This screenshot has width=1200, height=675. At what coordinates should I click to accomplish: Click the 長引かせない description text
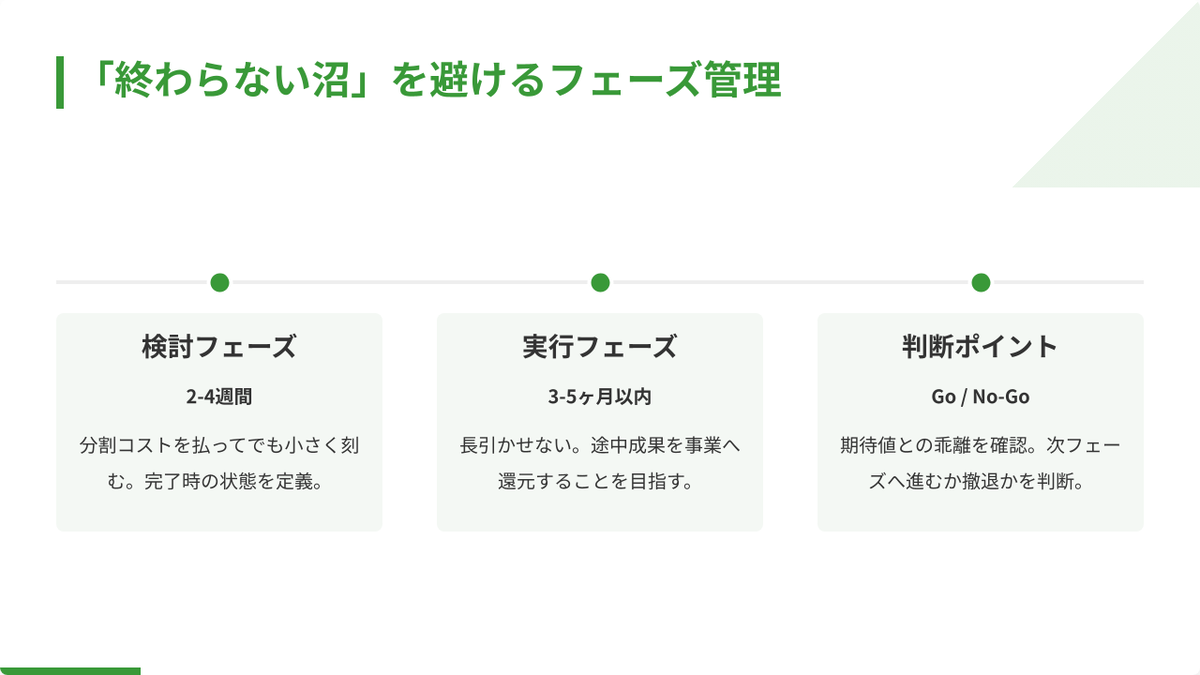click(x=600, y=463)
